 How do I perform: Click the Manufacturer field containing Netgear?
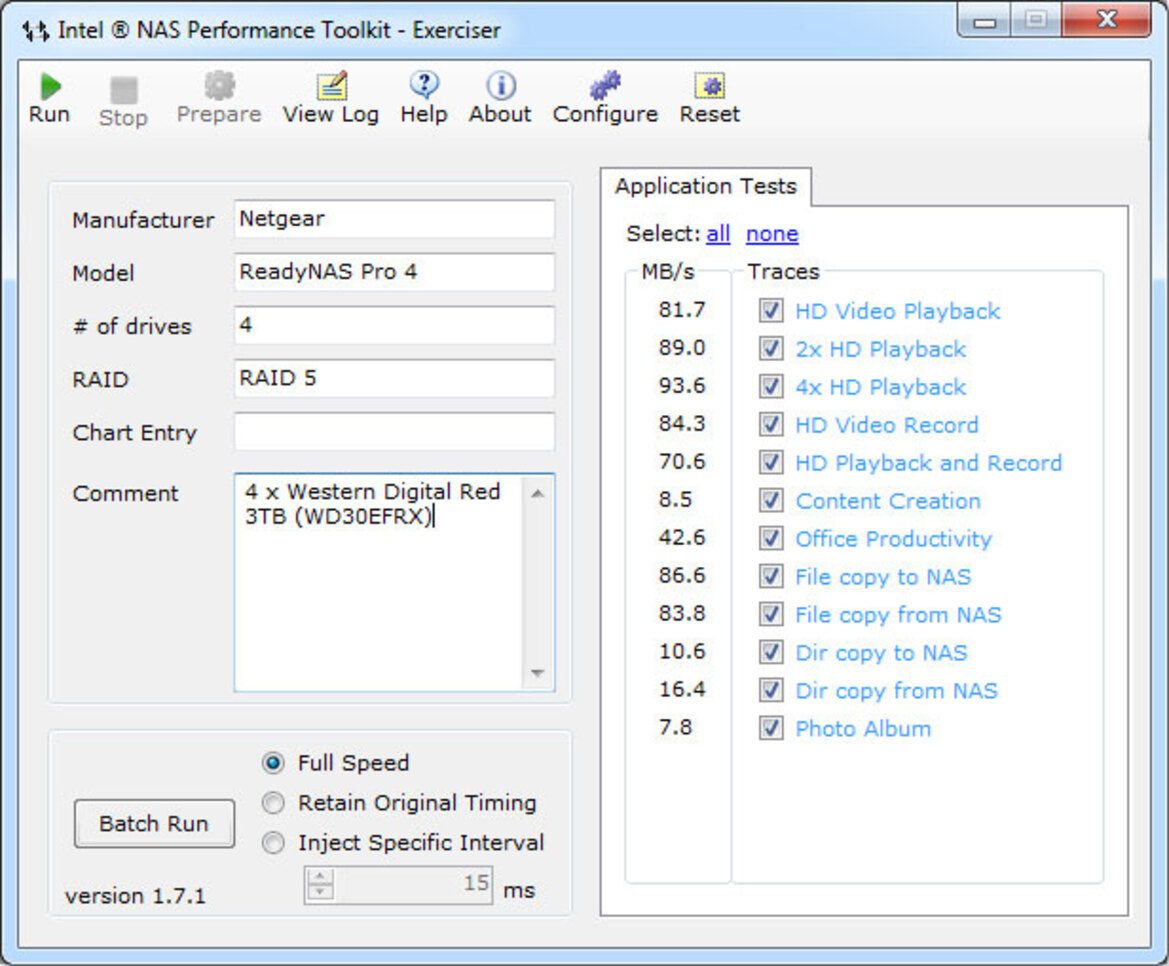[x=394, y=219]
